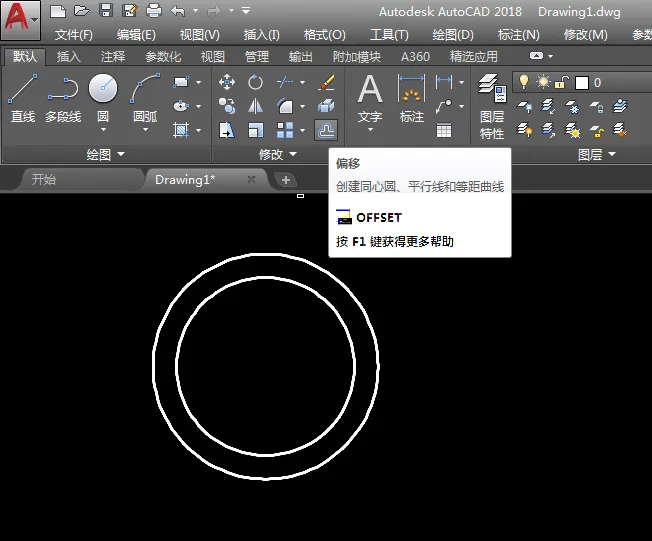Open the Format (格式) menu
The image size is (652, 541).
tap(324, 35)
